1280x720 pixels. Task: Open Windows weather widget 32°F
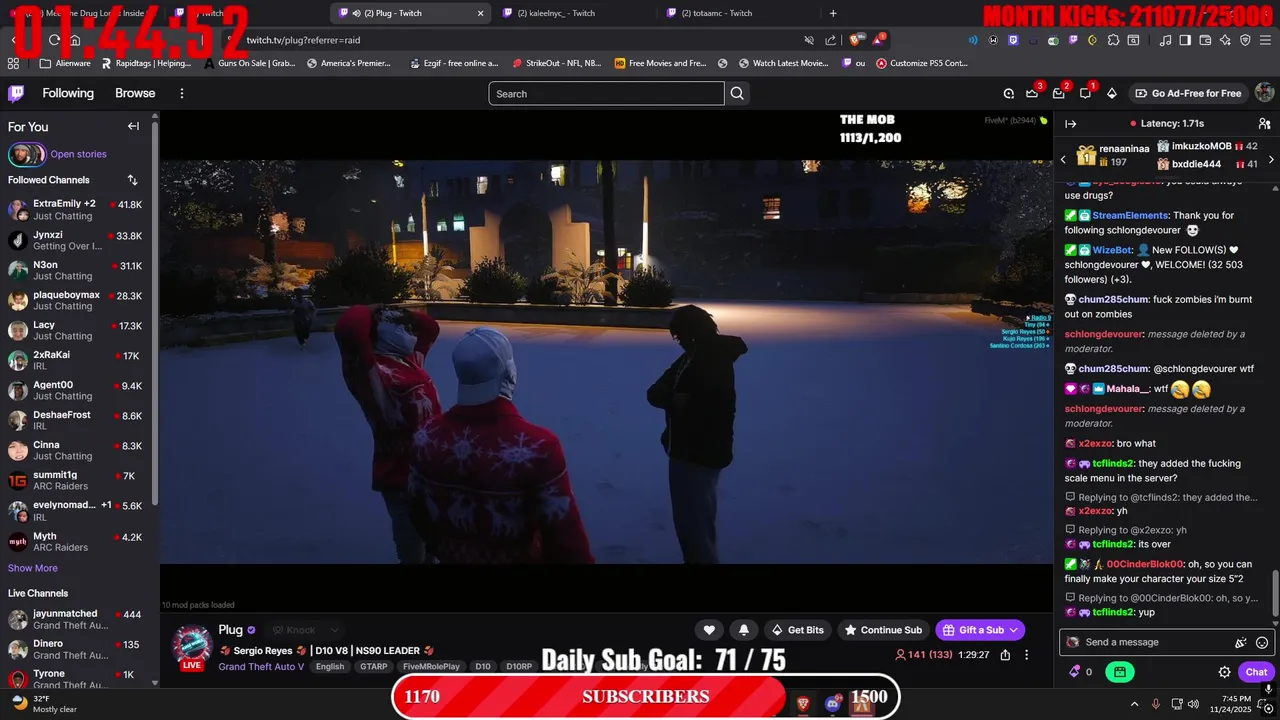tap(44, 703)
